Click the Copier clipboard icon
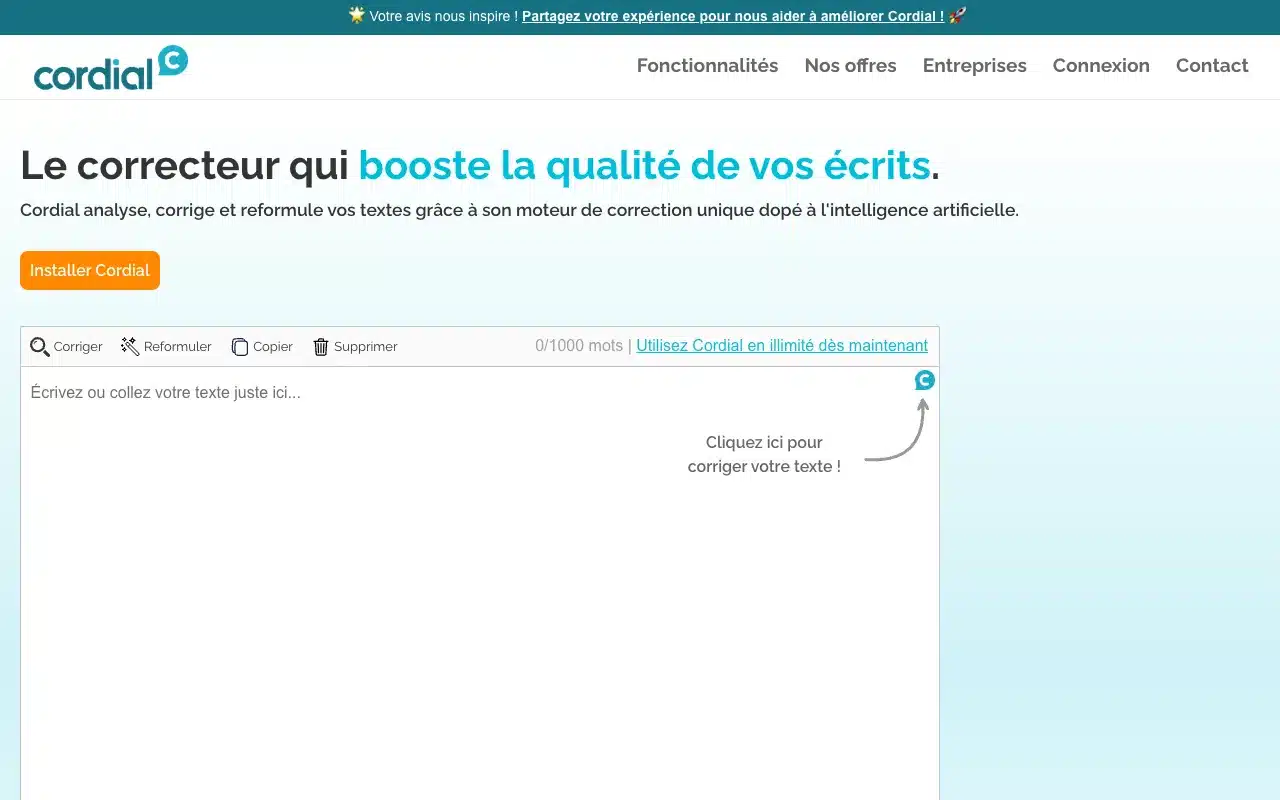The width and height of the screenshot is (1280, 800). pos(240,347)
